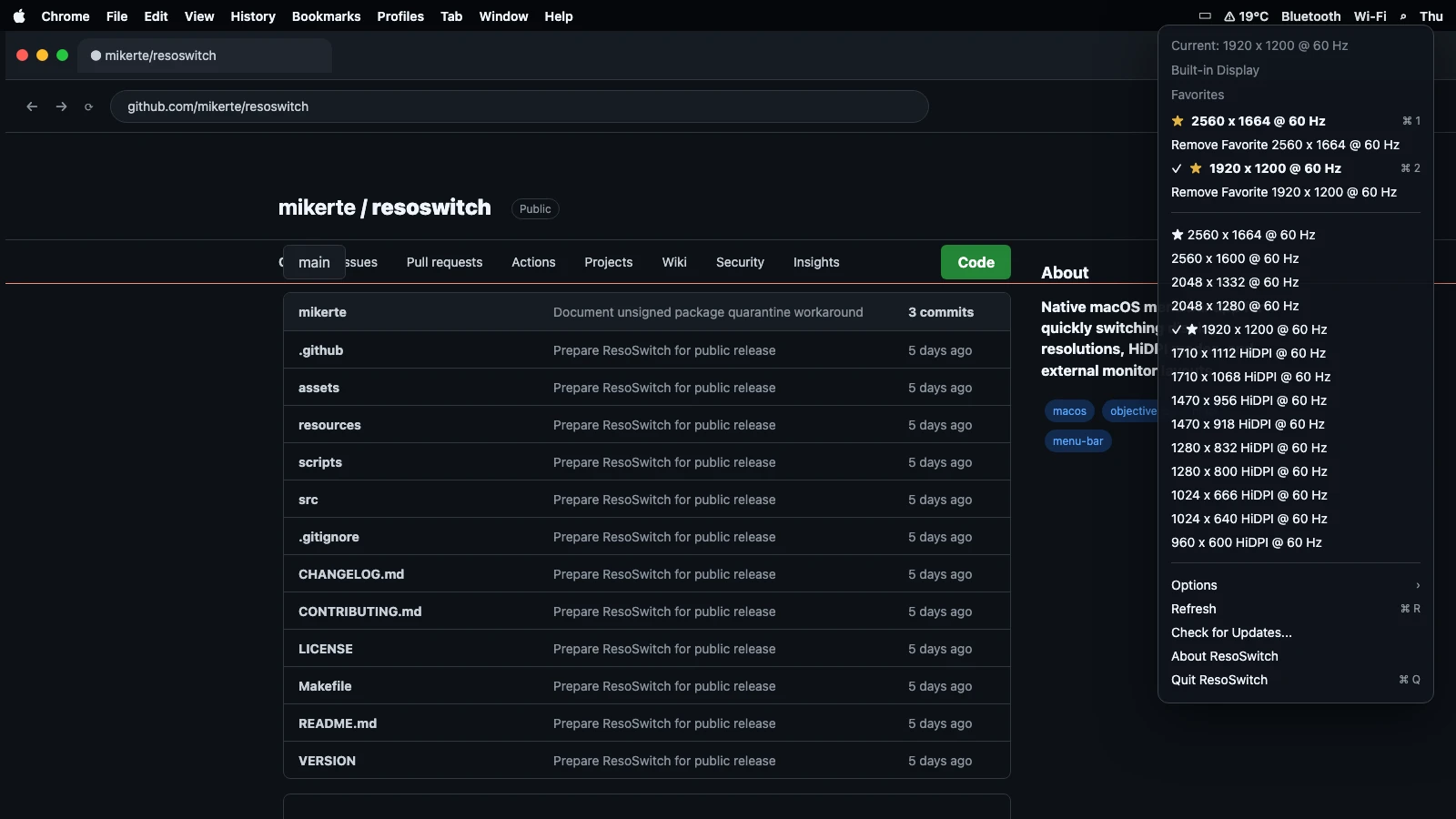Choose 1710 x 1112 HiDPI resolution
The width and height of the screenshot is (1456, 819).
1296,353
